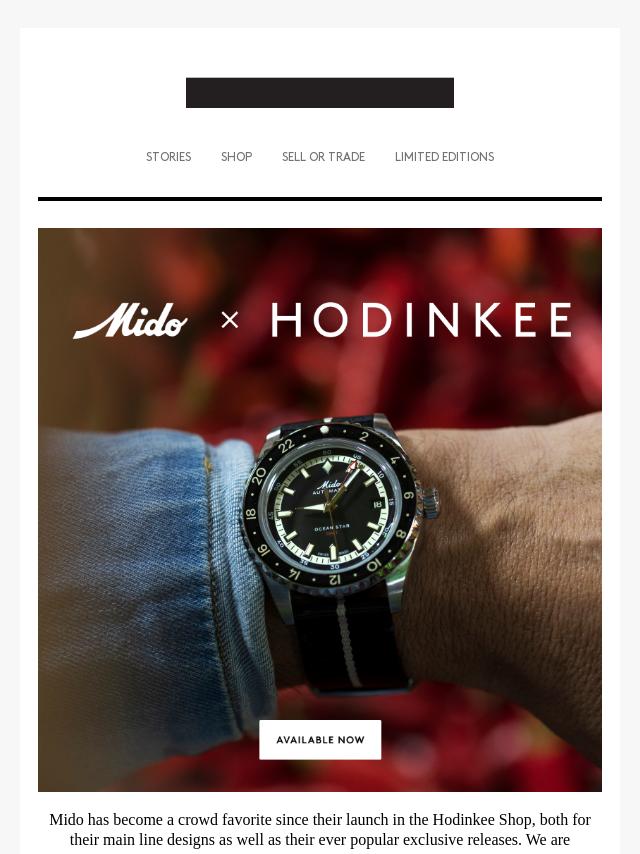The image size is (640, 854).
Task: Click the Available Now button
Action: click(x=320, y=740)
